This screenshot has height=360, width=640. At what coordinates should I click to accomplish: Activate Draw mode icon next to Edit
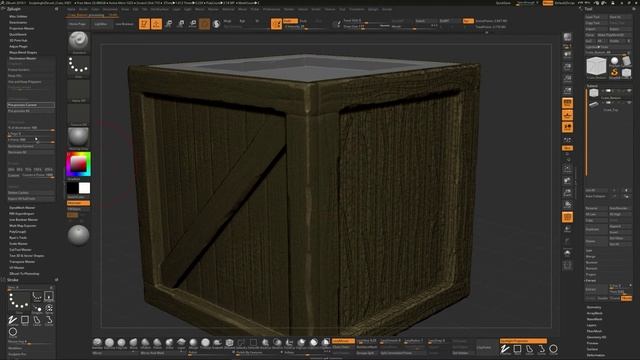click(156, 24)
